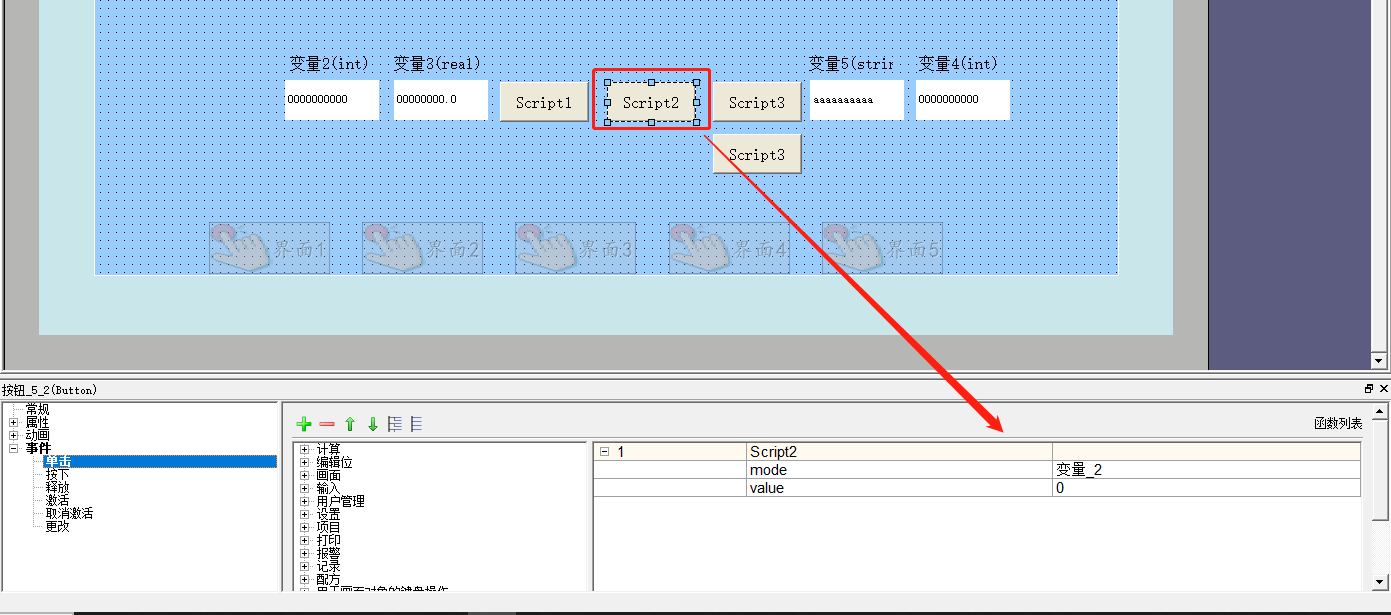1391x615 pixels.
Task: Click the 界面1 navigation button
Action: click(269, 248)
